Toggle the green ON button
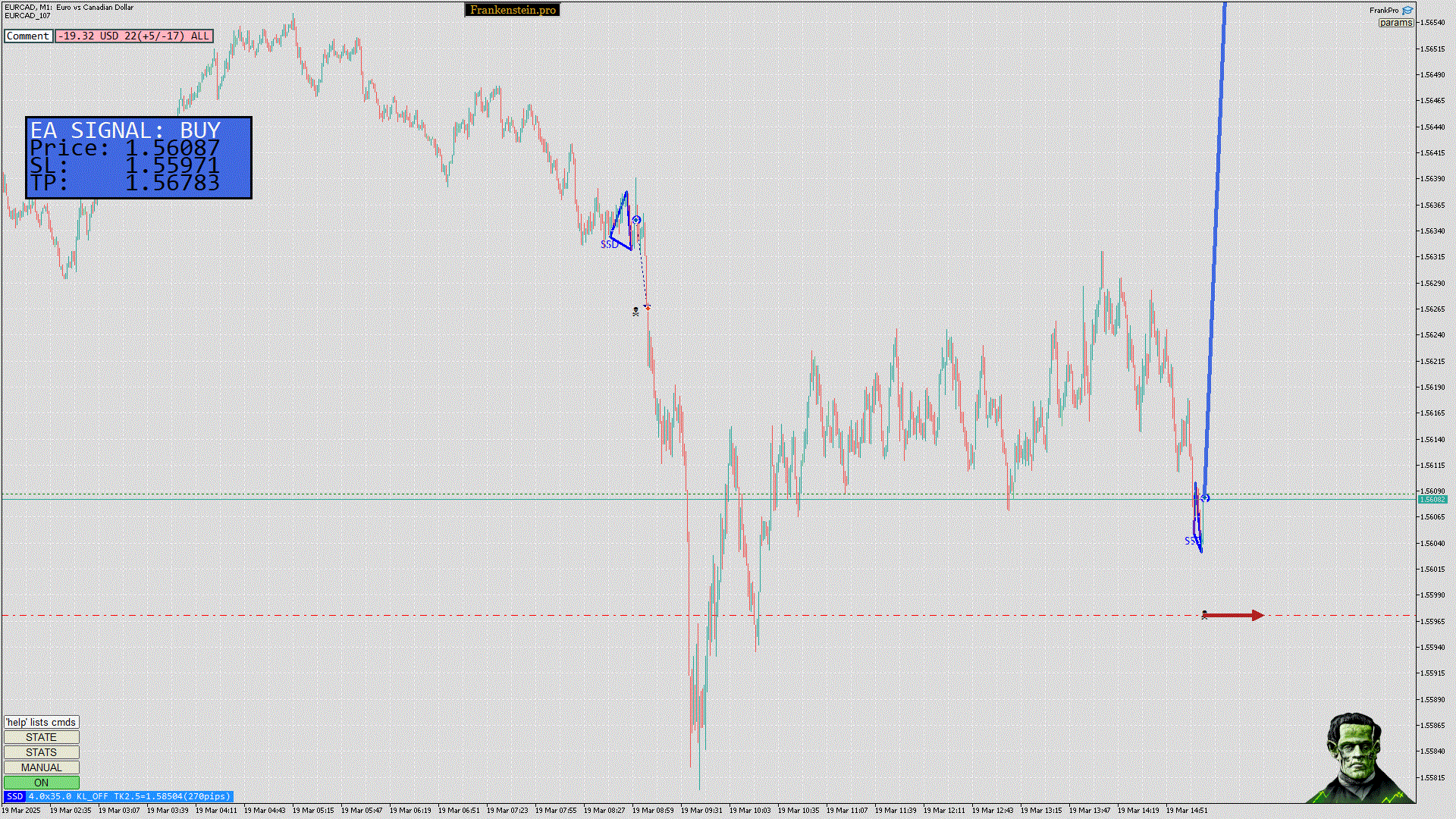Viewport: 1456px width, 819px height. [42, 783]
